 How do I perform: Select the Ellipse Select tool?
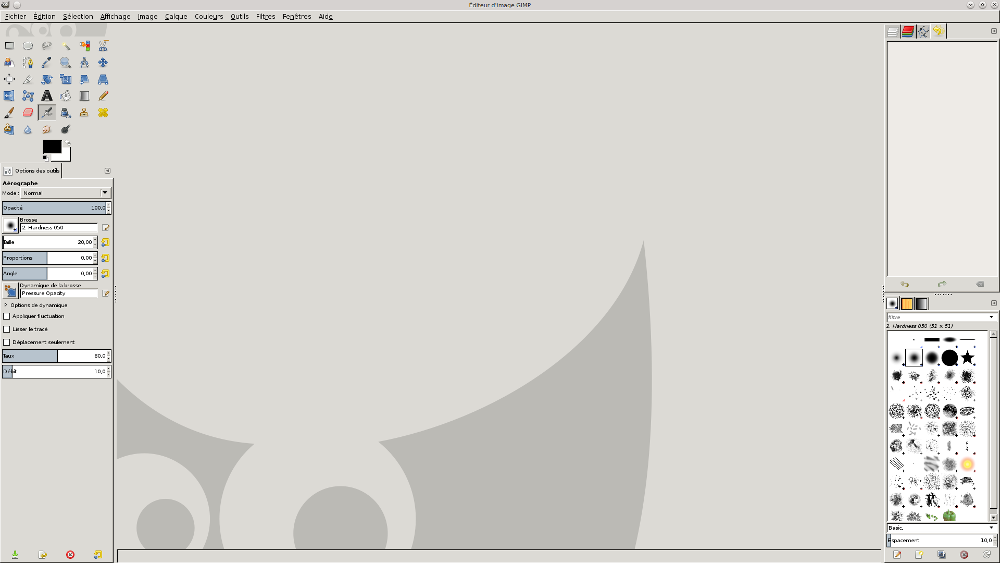tap(28, 46)
